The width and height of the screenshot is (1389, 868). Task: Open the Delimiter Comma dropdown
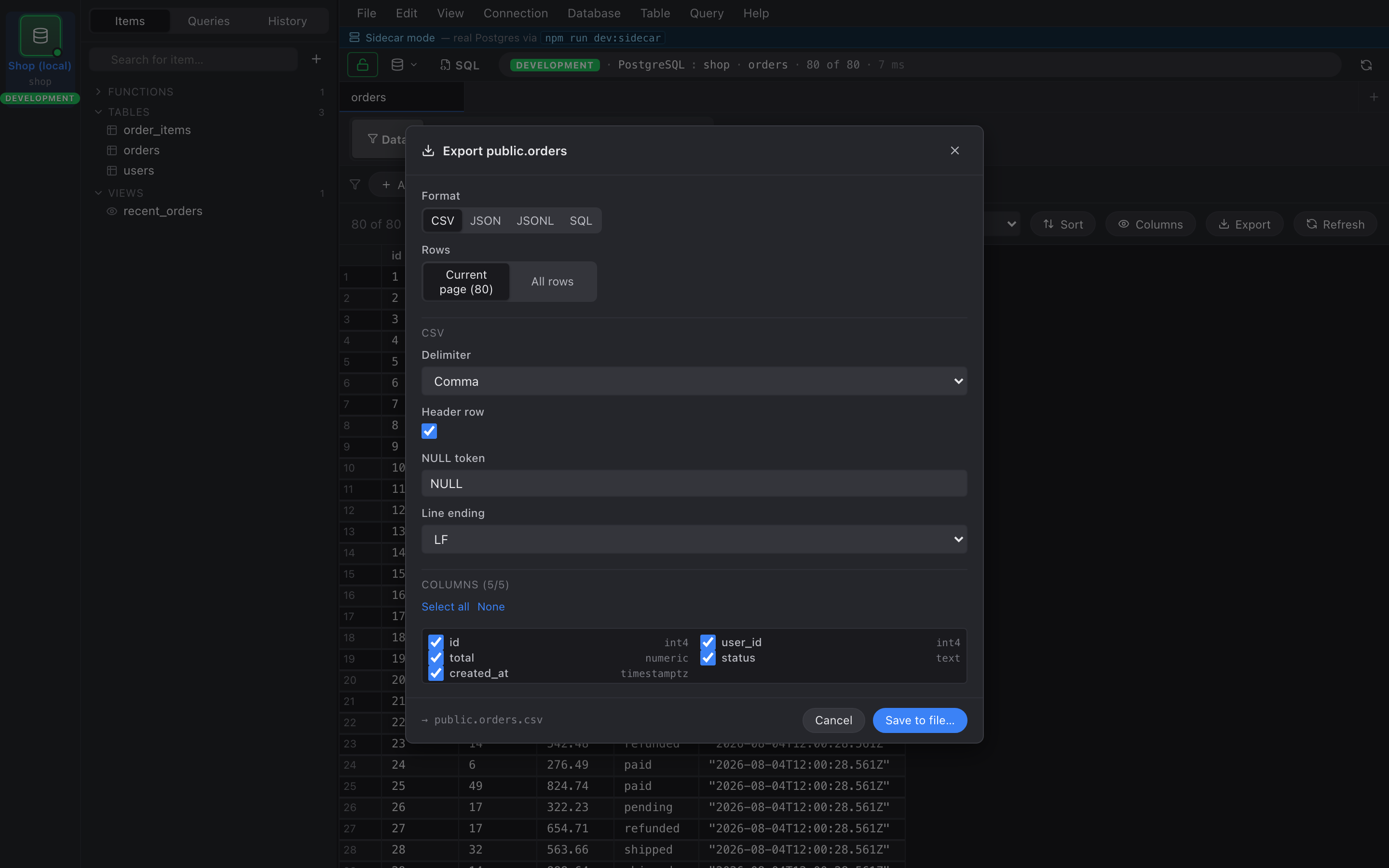point(694,381)
